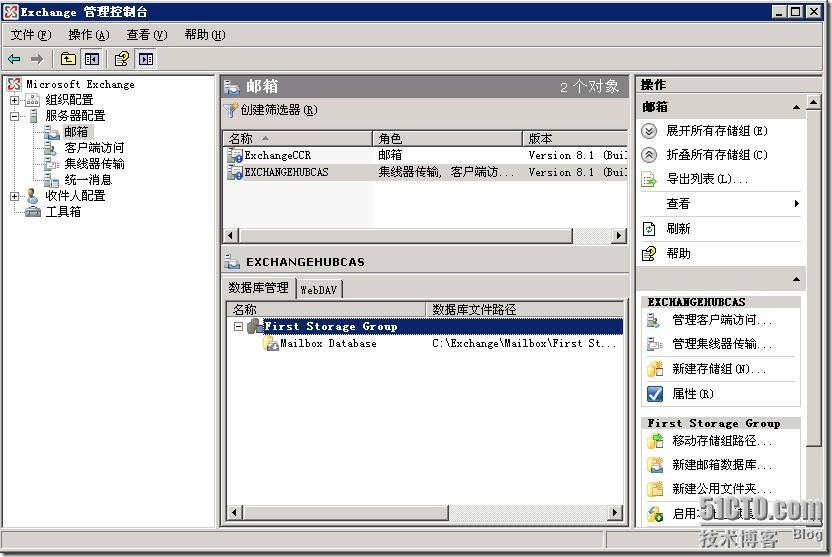Select the EXCHANGEHUBCAS server row
832x557 pixels.
[x=425, y=172]
